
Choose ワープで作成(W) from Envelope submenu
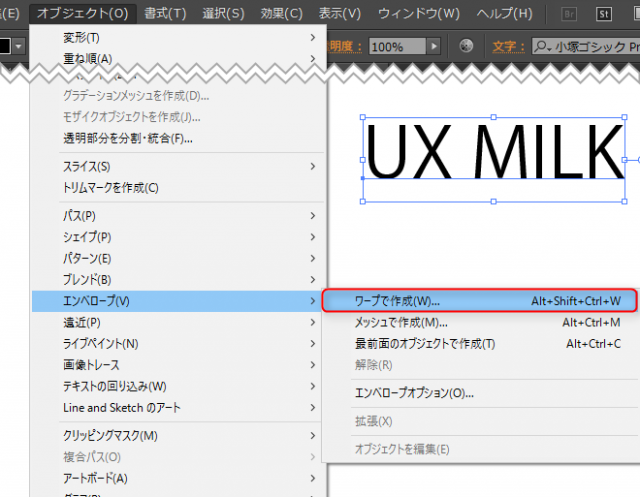click(398, 300)
